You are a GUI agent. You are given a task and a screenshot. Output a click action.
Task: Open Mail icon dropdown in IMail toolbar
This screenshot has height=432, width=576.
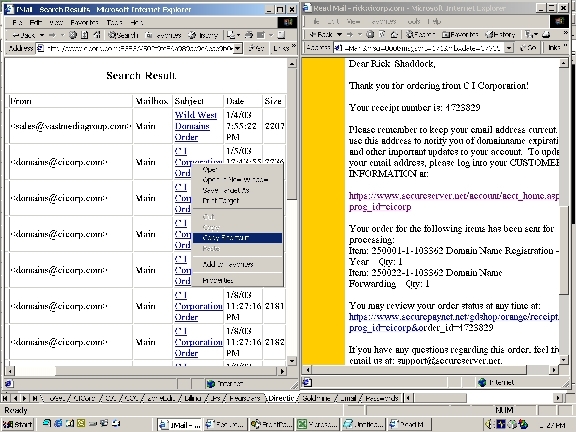[239, 35]
